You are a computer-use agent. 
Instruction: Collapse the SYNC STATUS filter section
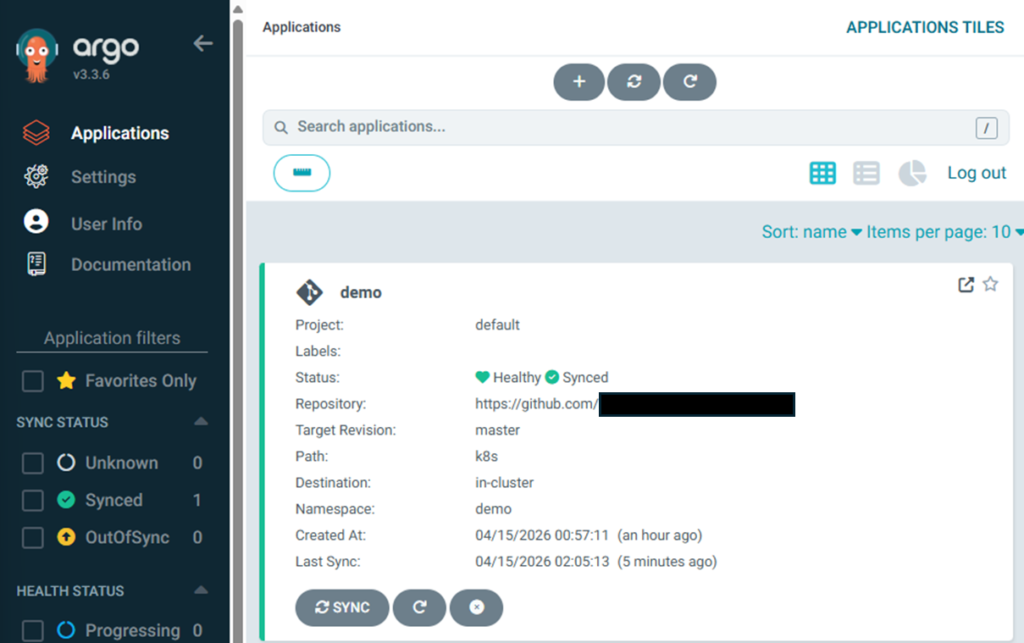pyautogui.click(x=200, y=422)
